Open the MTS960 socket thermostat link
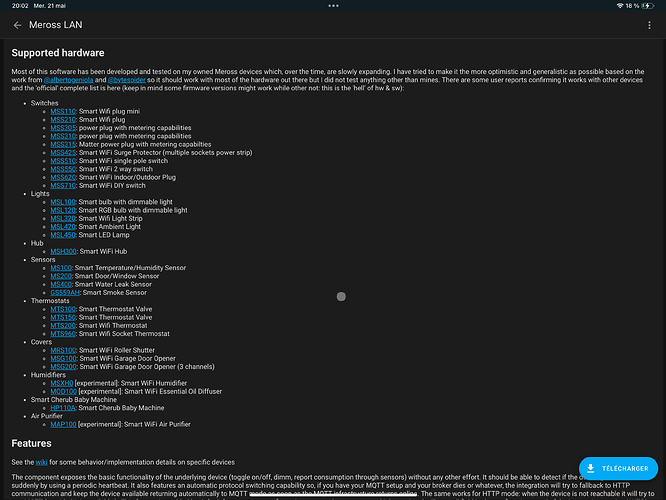The image size is (666, 500). [x=63, y=334]
